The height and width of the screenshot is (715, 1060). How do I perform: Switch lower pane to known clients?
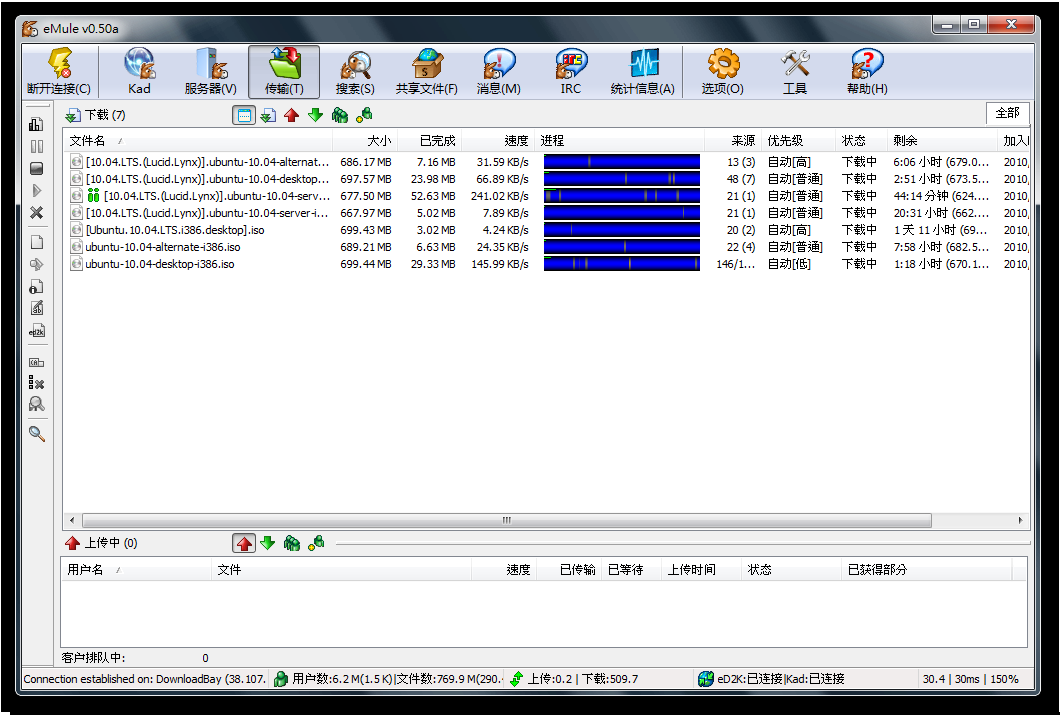(316, 543)
